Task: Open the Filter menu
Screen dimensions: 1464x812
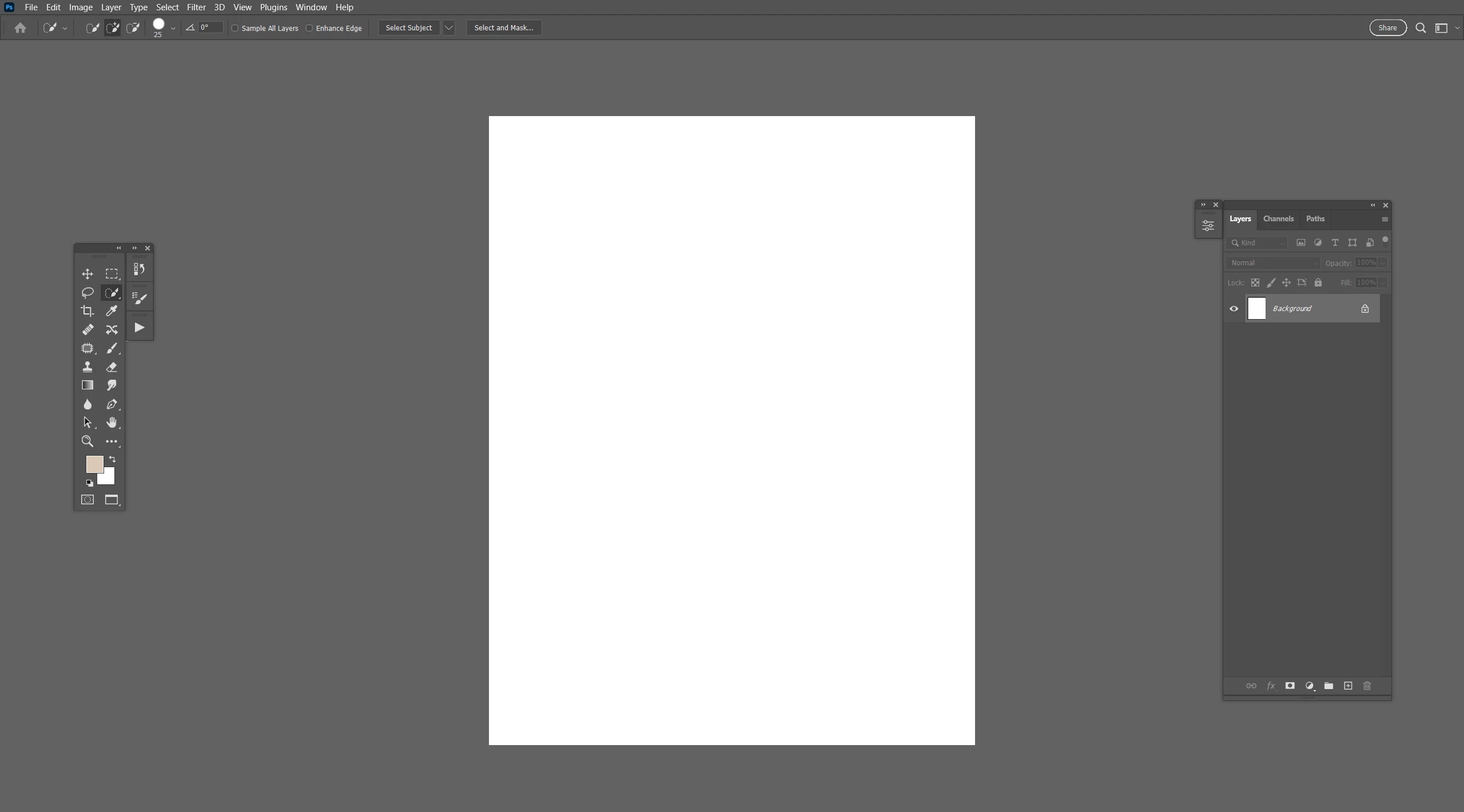Action: [x=196, y=7]
